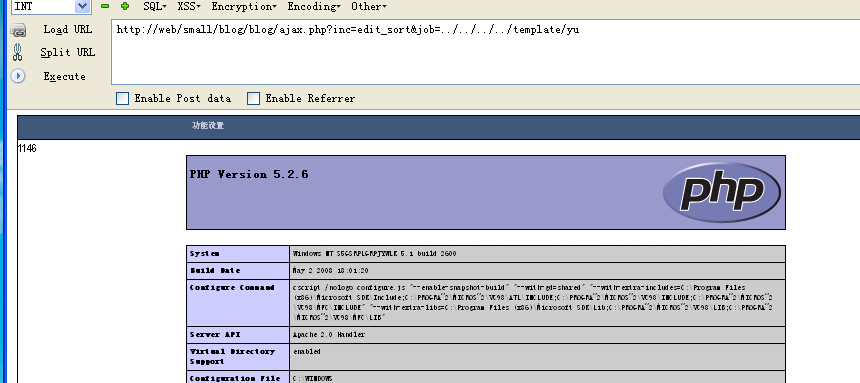The width and height of the screenshot is (860, 383).
Task: Open the XSS menu
Action: [x=189, y=7]
